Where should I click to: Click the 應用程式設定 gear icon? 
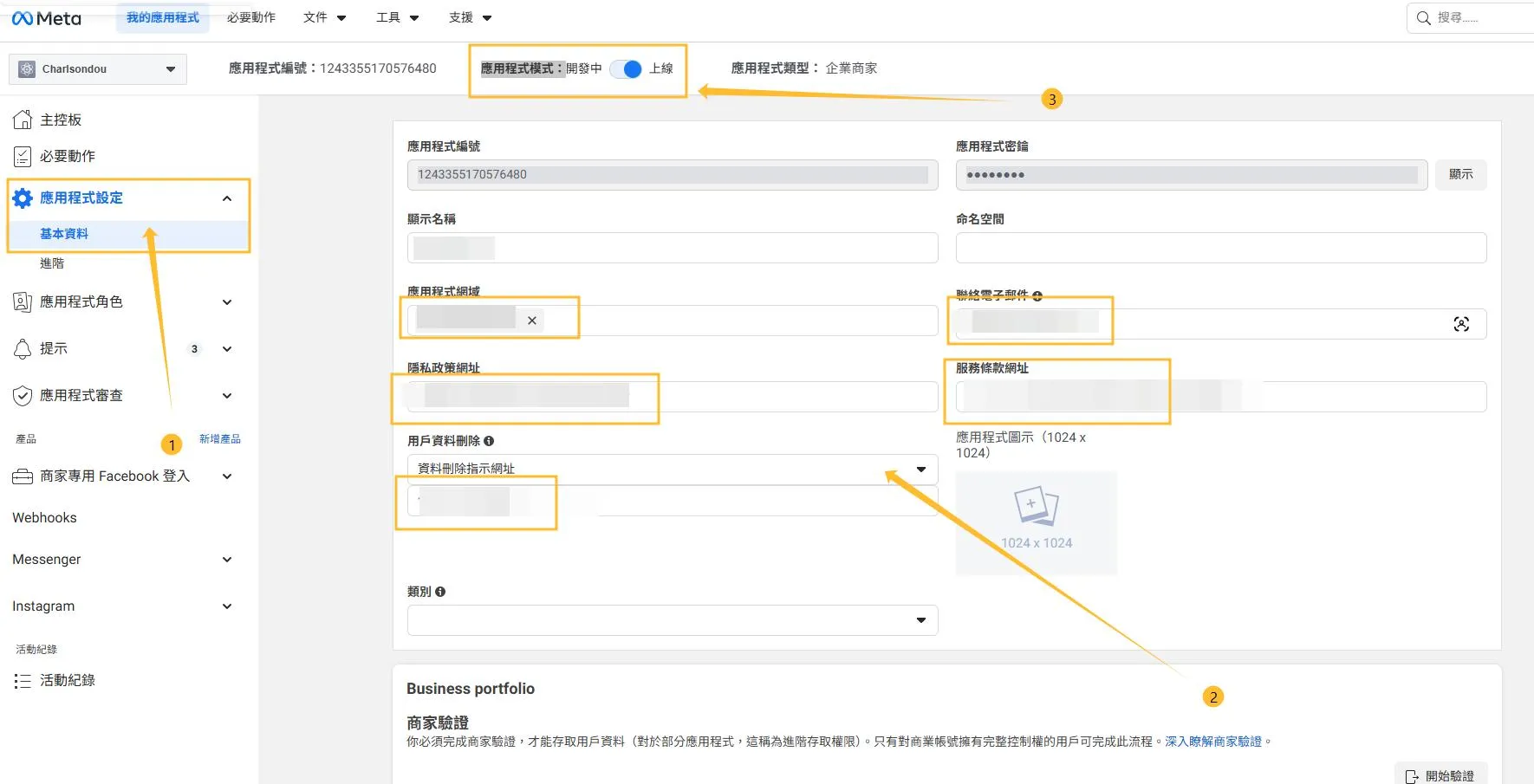23,198
